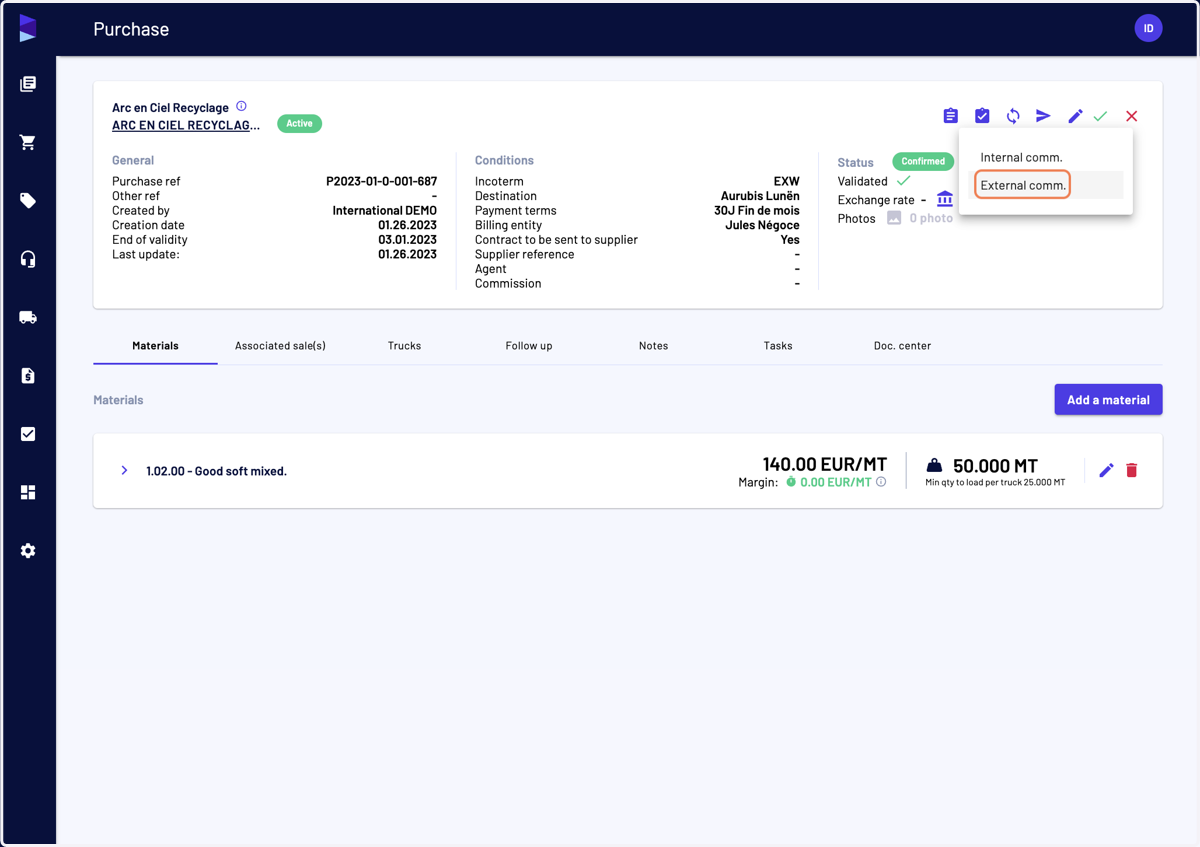The image size is (1200, 847).
Task: Expand the 1.02.00 Good soft mixed row
Action: [124, 470]
